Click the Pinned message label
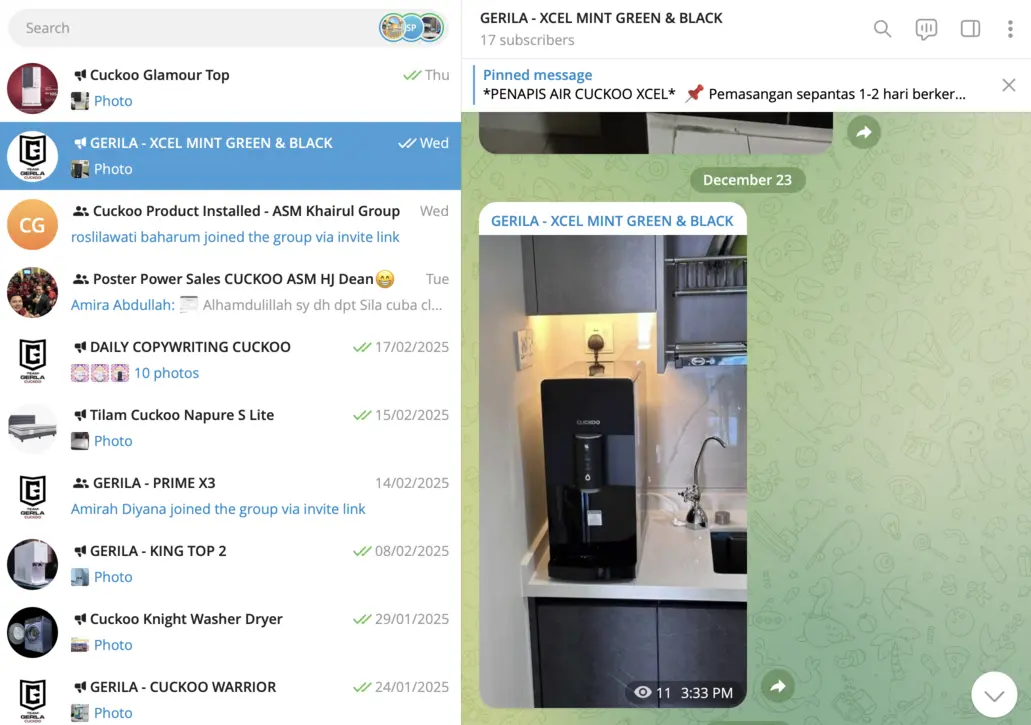The height and width of the screenshot is (725, 1031). pos(537,75)
